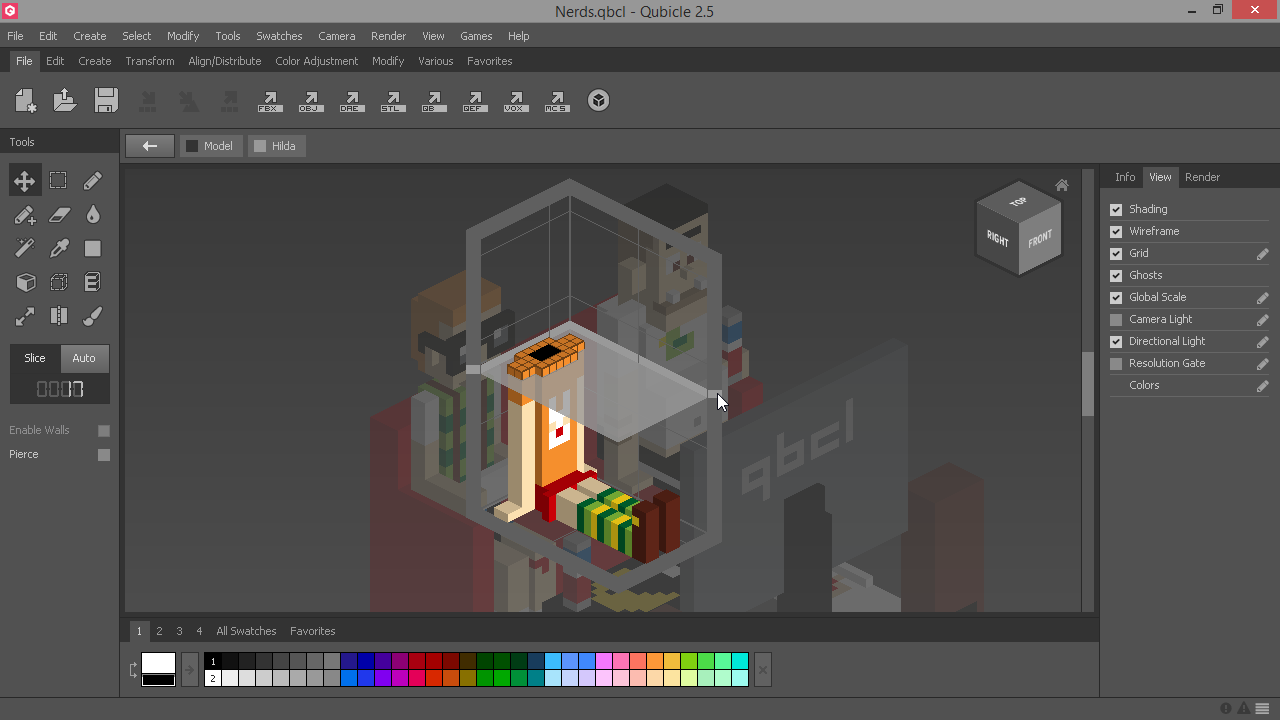Select the Eraser tool
The image size is (1280, 720).
pos(59,215)
